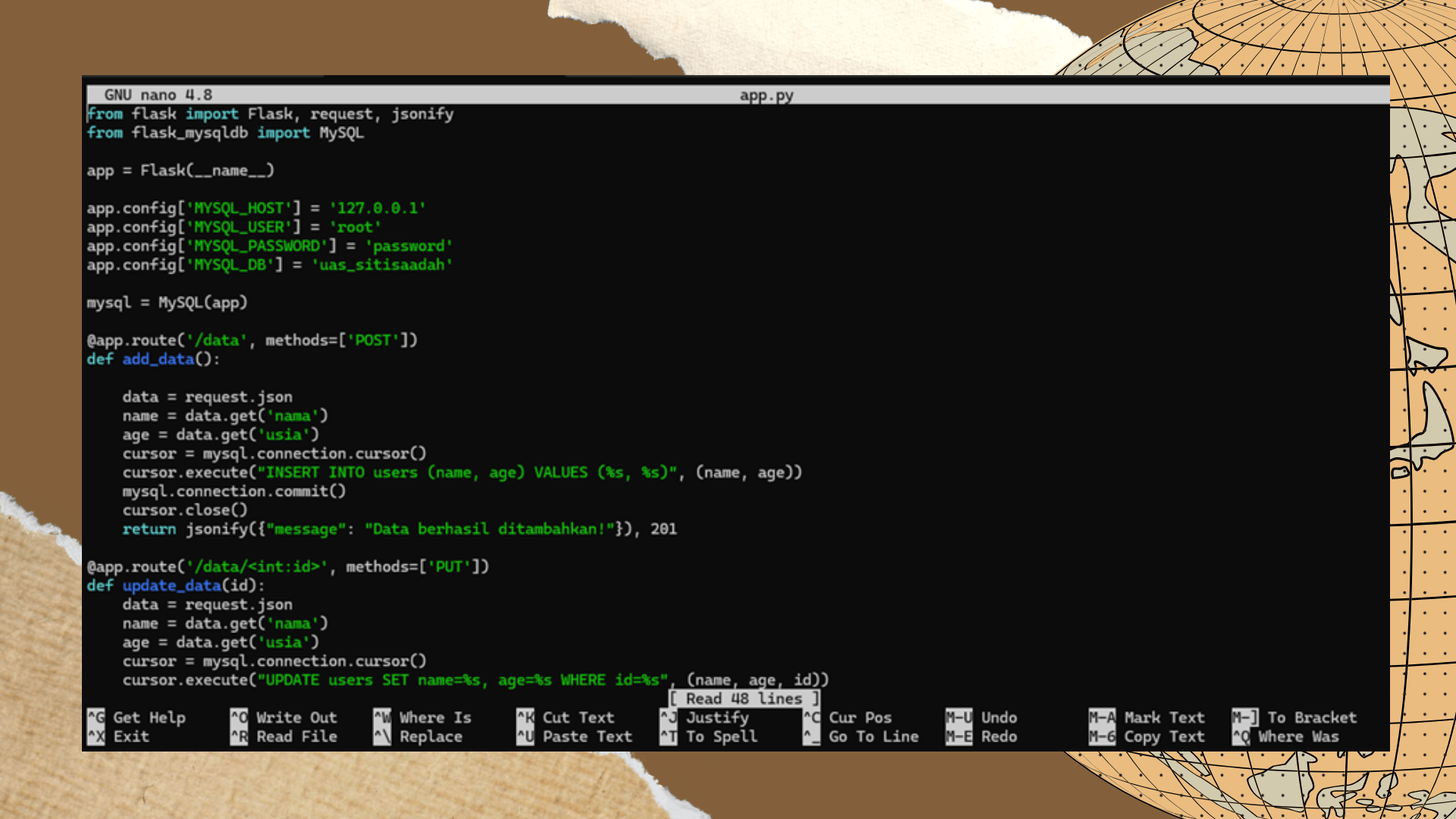The image size is (1456, 819).
Task: Click the '127.0.0.1' host string
Action: pyautogui.click(x=378, y=209)
